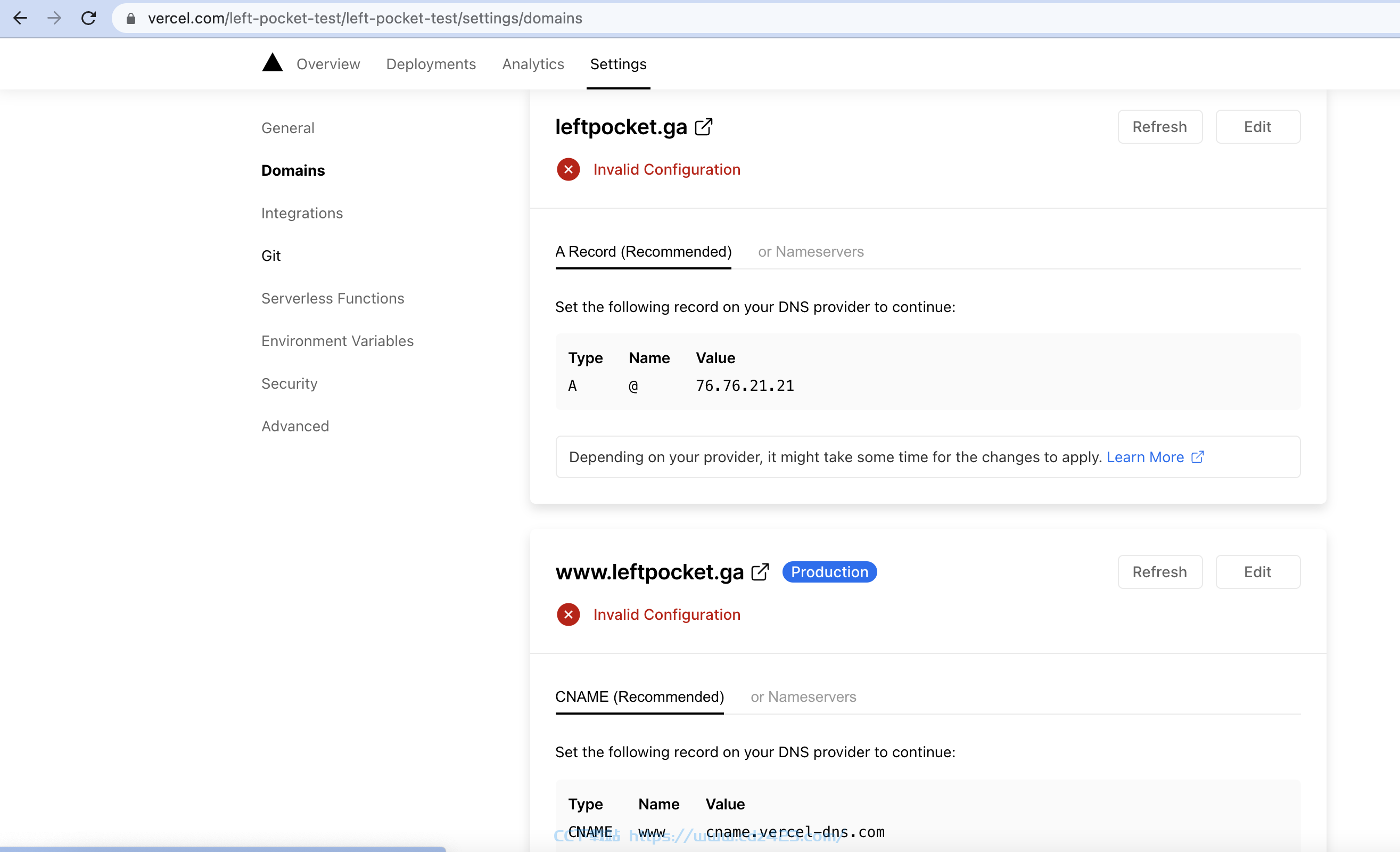Click Invalid Configuration text under leftpocket.ga
Viewport: 1400px width, 852px height.
(x=666, y=169)
